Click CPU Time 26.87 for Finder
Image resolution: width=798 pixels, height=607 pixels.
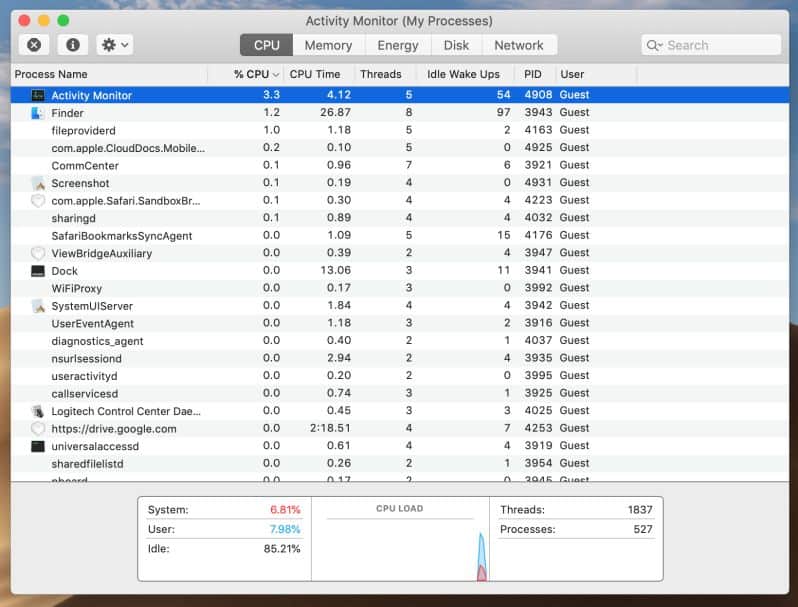pyautogui.click(x=335, y=112)
